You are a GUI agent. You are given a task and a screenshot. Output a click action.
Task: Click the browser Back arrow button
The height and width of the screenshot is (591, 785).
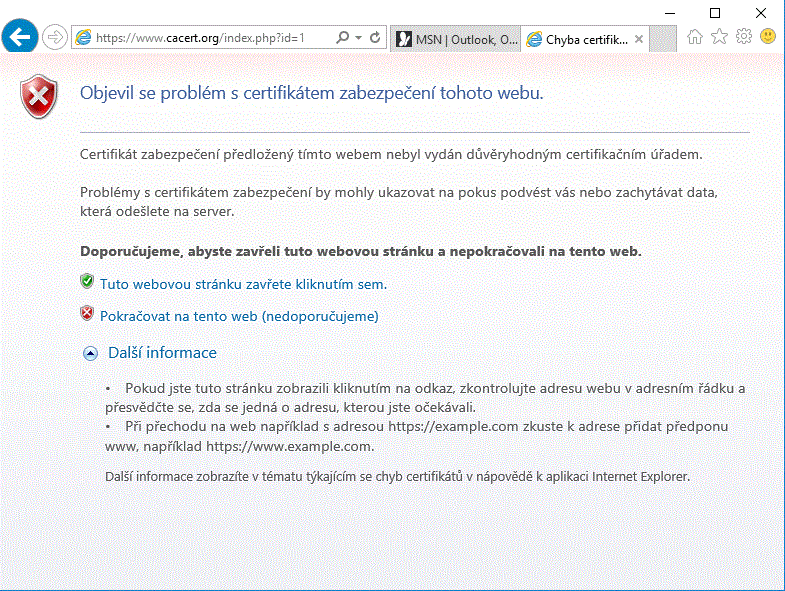point(21,38)
